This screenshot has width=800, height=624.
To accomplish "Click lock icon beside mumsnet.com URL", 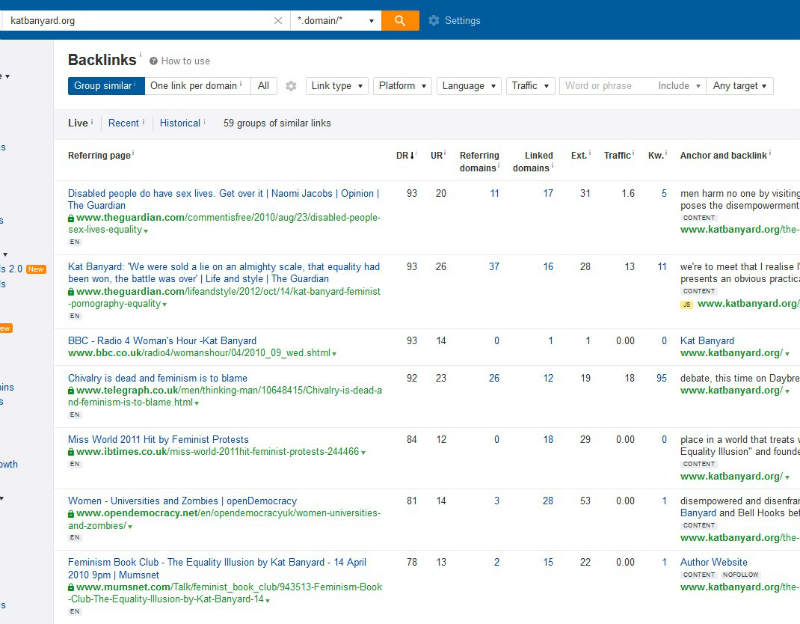I will coord(71,587).
